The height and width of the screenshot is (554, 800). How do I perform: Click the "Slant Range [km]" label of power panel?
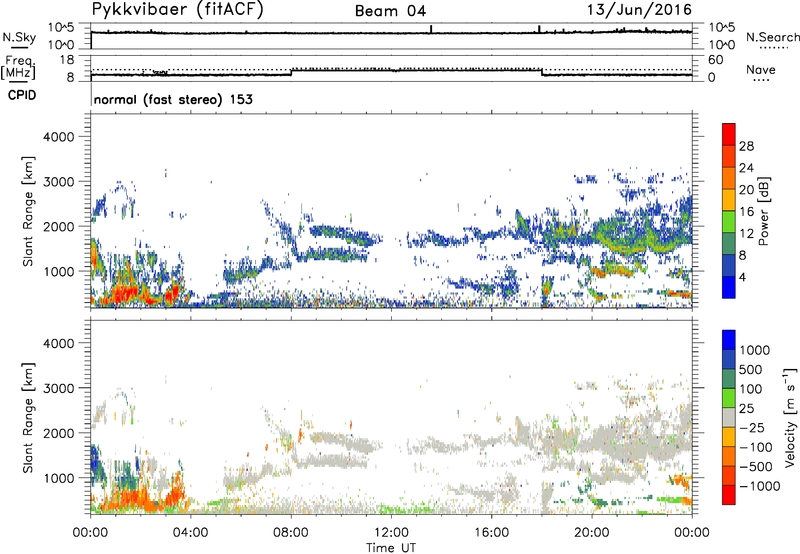28,211
